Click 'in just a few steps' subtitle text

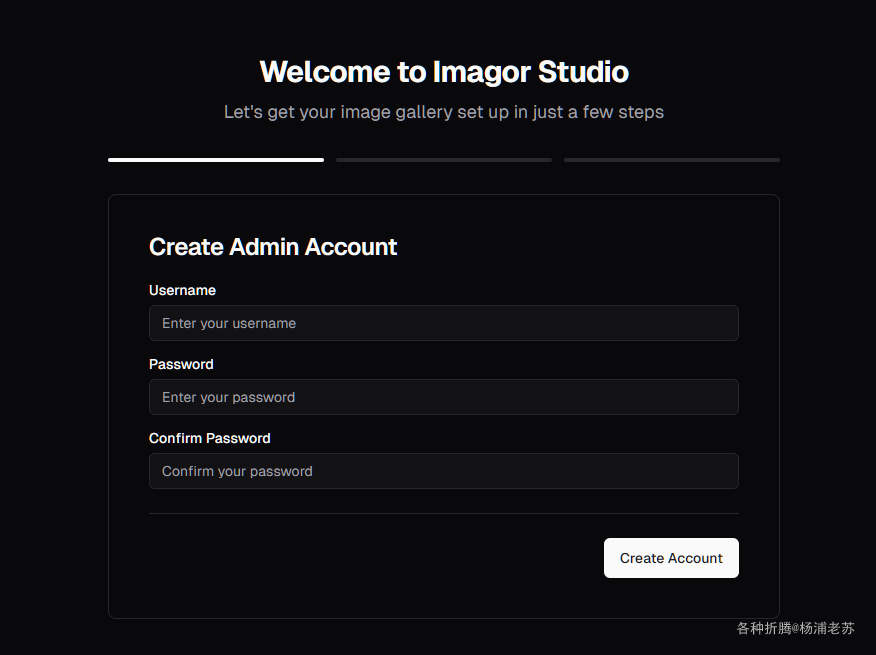click(589, 112)
